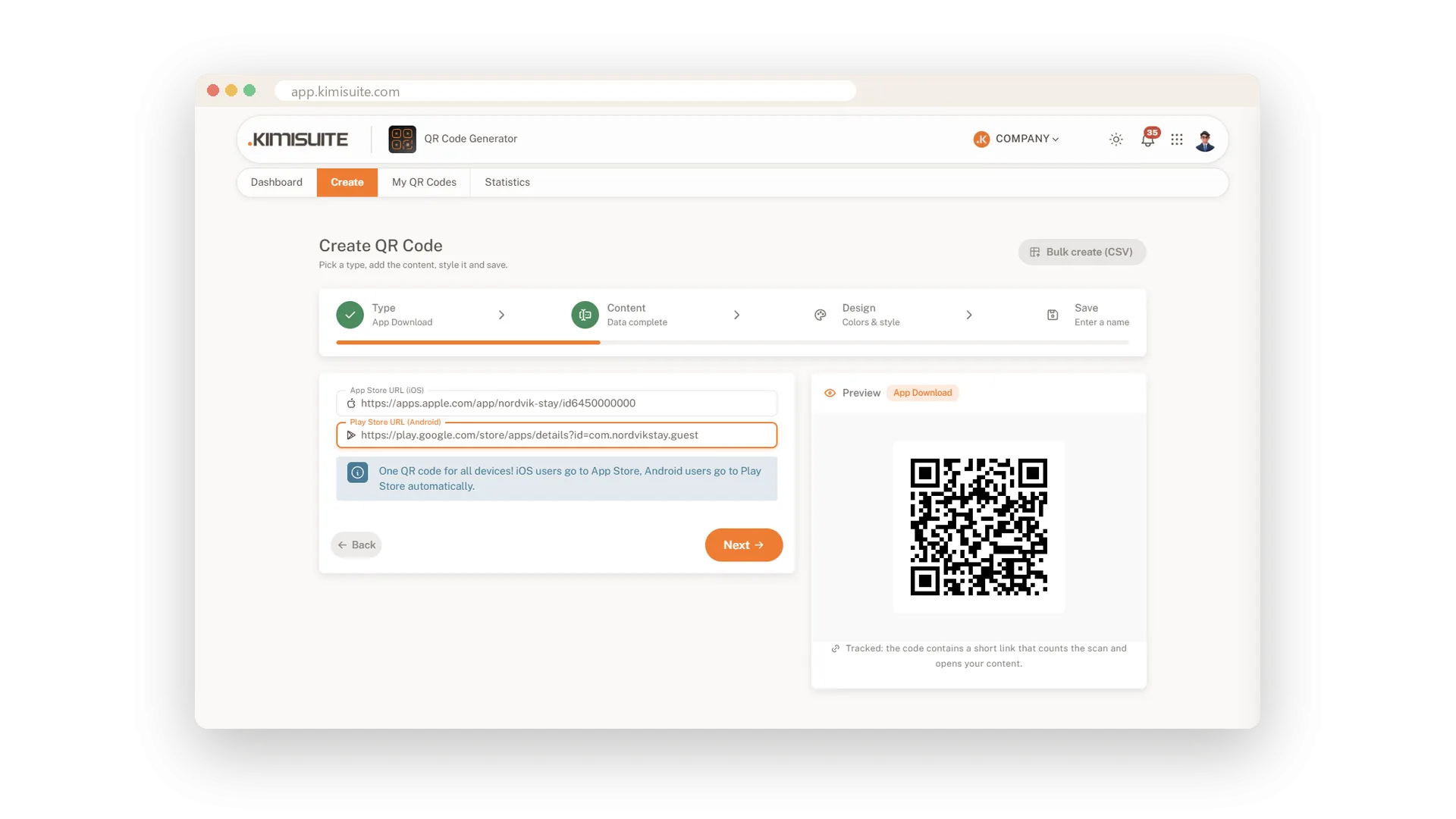Image resolution: width=1456 pixels, height=819 pixels.
Task: Open the user profile avatar
Action: click(x=1205, y=140)
